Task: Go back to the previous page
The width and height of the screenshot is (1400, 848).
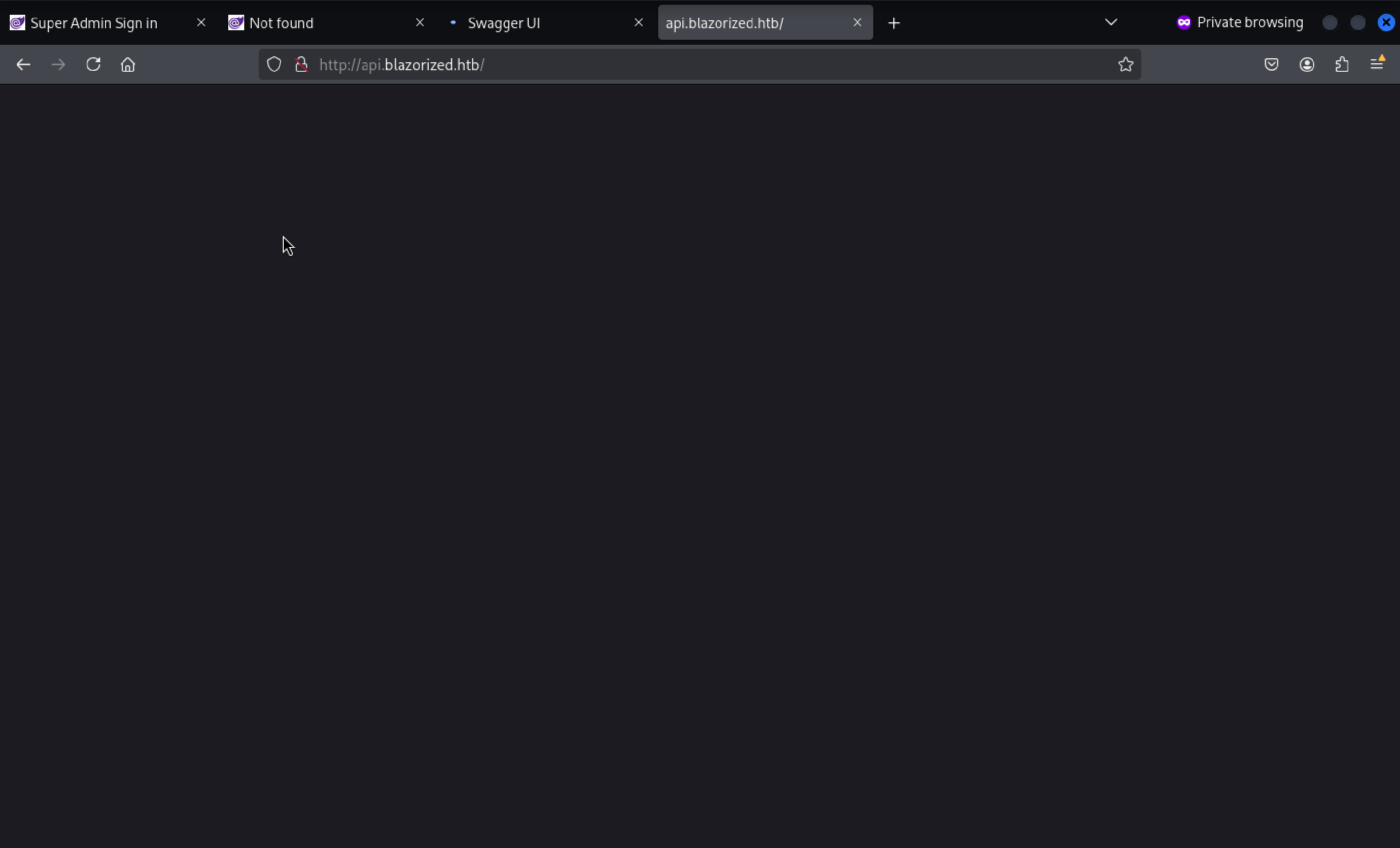Action: (x=23, y=65)
